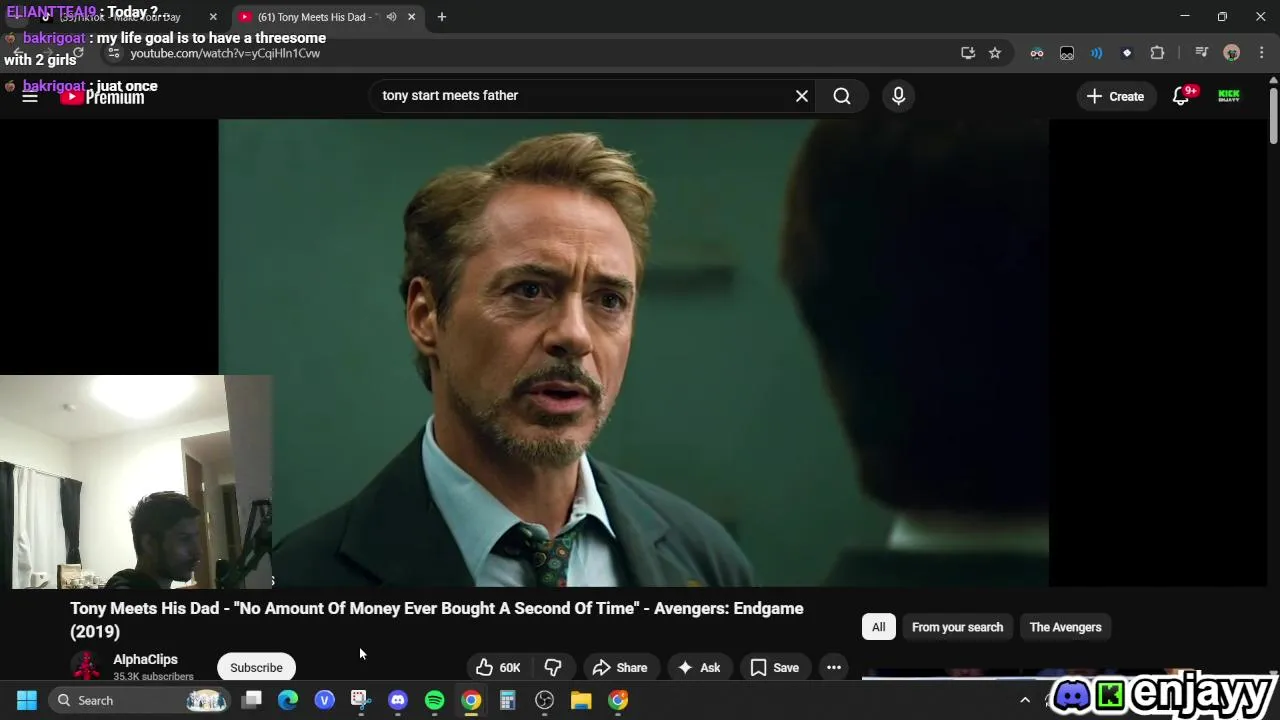Clear the search text with the X icon
This screenshot has height=720, width=1280.
click(x=802, y=96)
